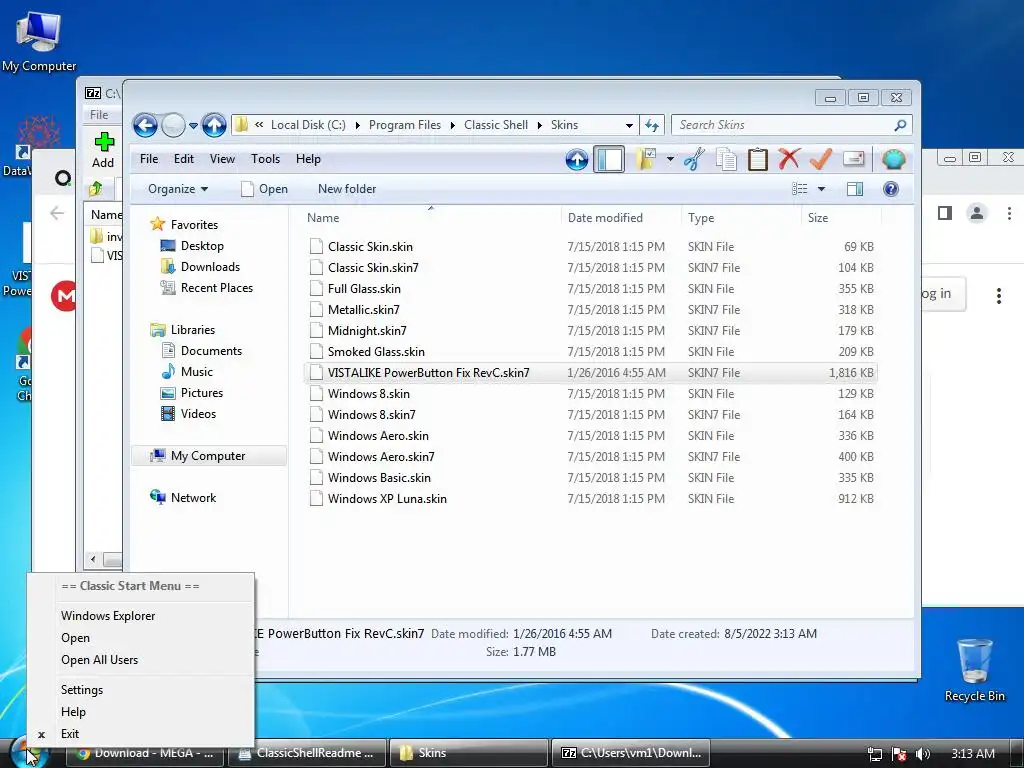The width and height of the screenshot is (1024, 768).
Task: Toggle the navigation pane toolbar icon
Action: (x=609, y=159)
